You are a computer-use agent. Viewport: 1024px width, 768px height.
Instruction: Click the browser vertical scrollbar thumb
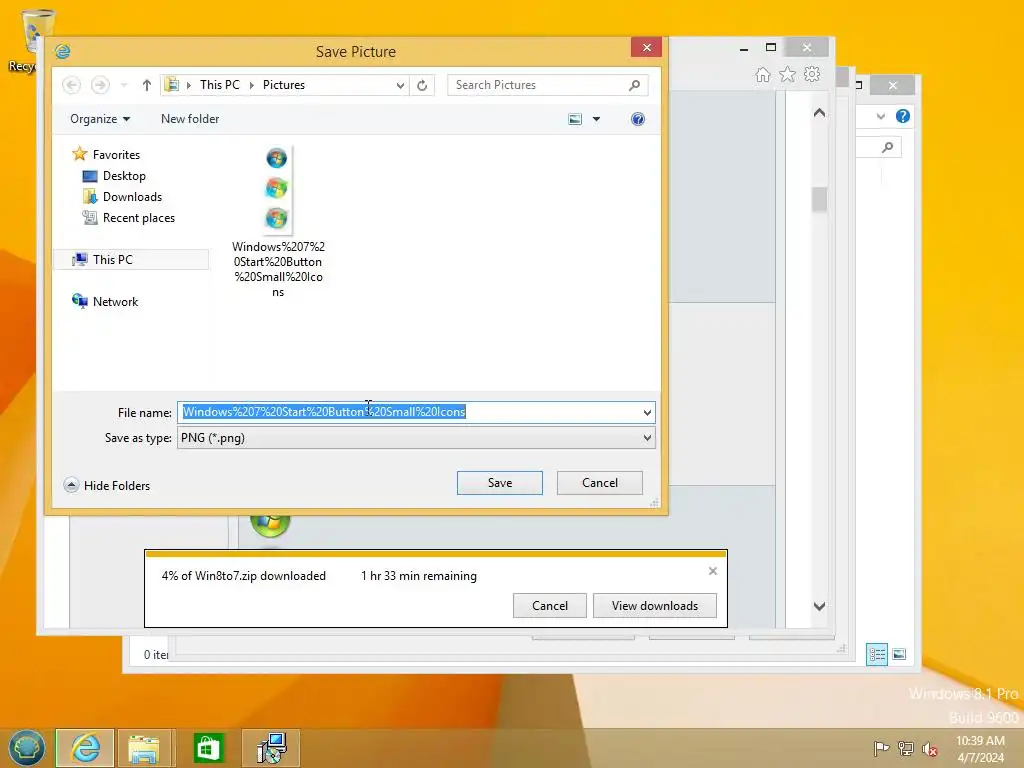pyautogui.click(x=820, y=200)
